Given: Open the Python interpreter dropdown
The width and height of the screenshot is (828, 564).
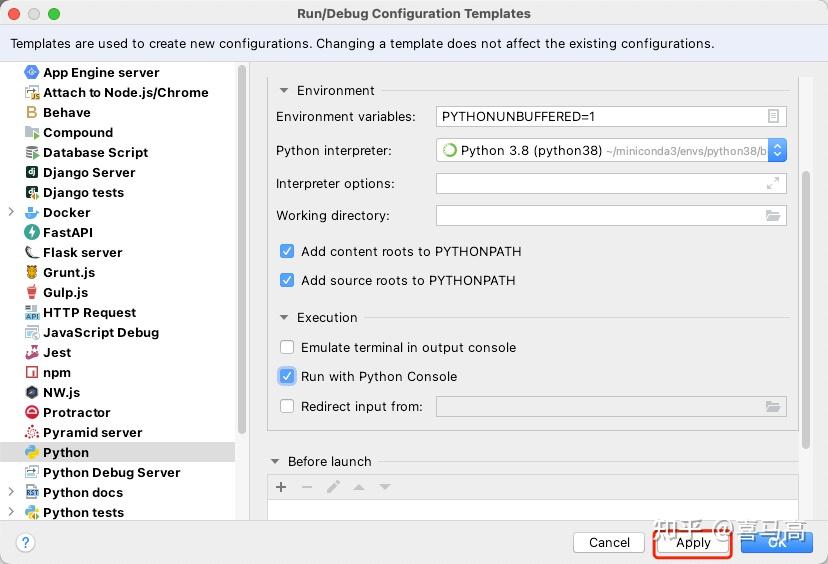Looking at the screenshot, I should pyautogui.click(x=777, y=151).
